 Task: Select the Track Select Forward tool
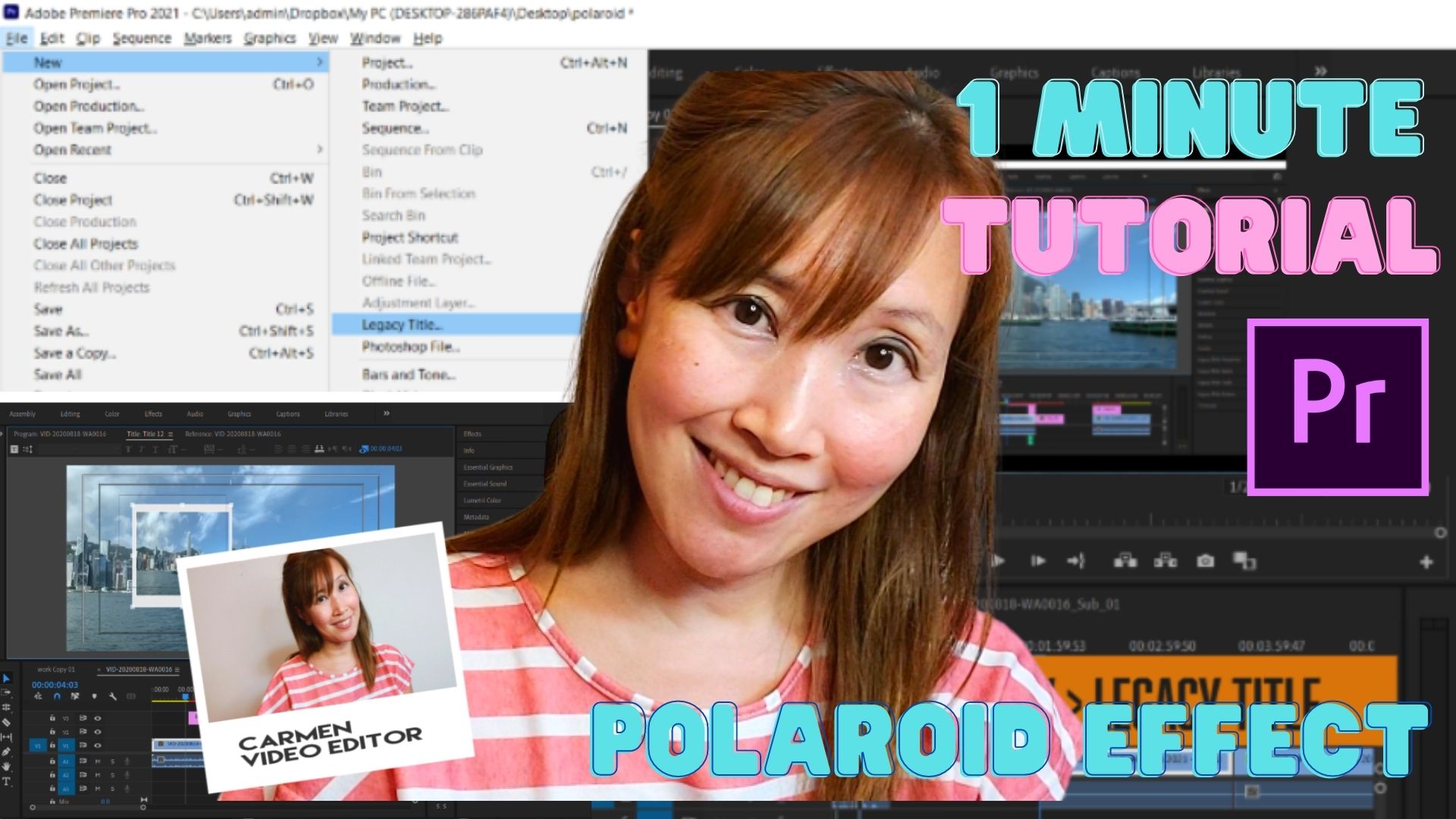point(6,692)
